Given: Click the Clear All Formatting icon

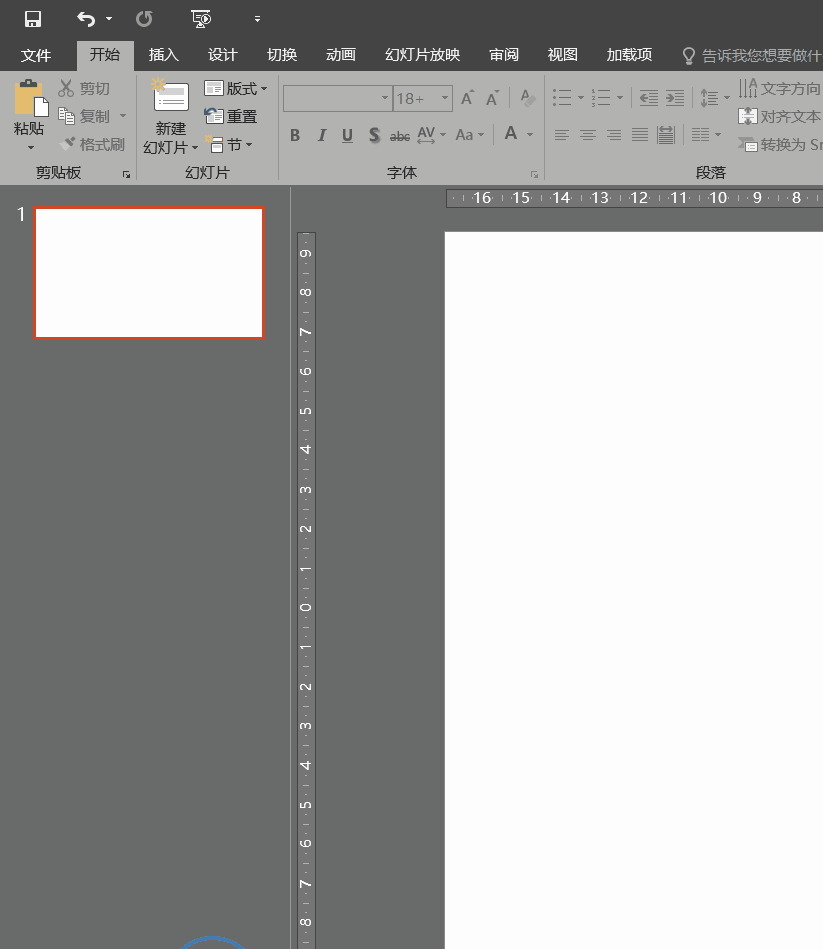Looking at the screenshot, I should 528,98.
